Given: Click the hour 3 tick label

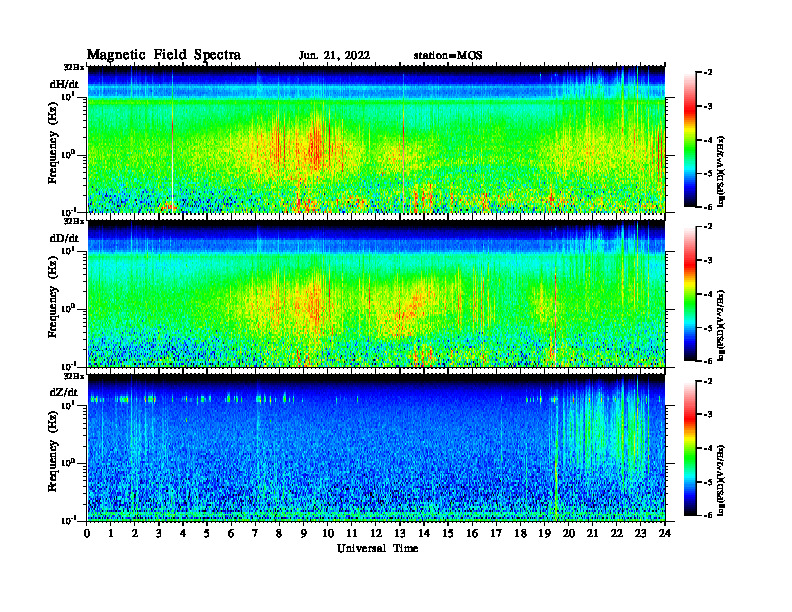Looking at the screenshot, I should 159,533.
